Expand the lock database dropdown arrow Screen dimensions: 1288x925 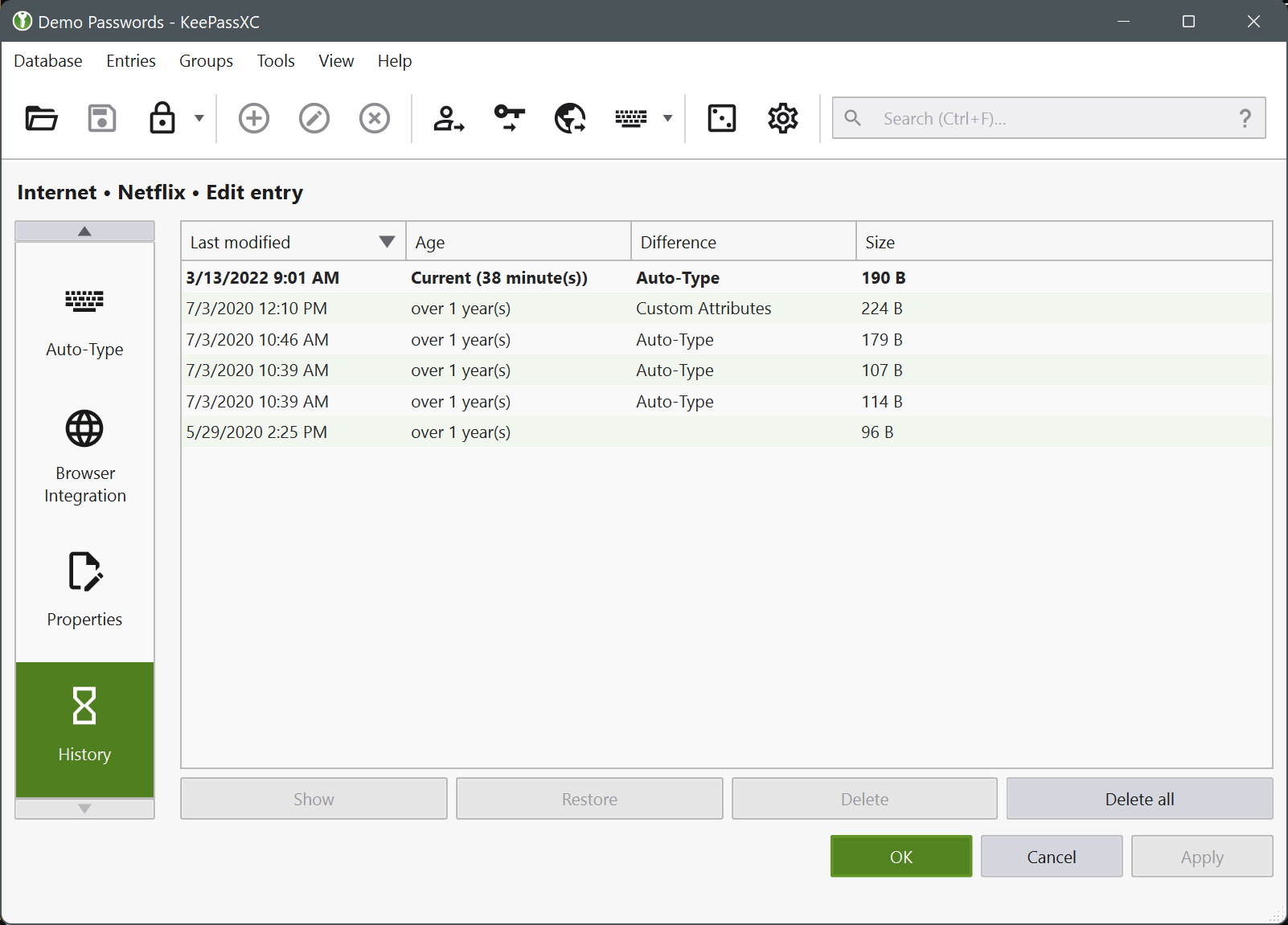pos(199,119)
